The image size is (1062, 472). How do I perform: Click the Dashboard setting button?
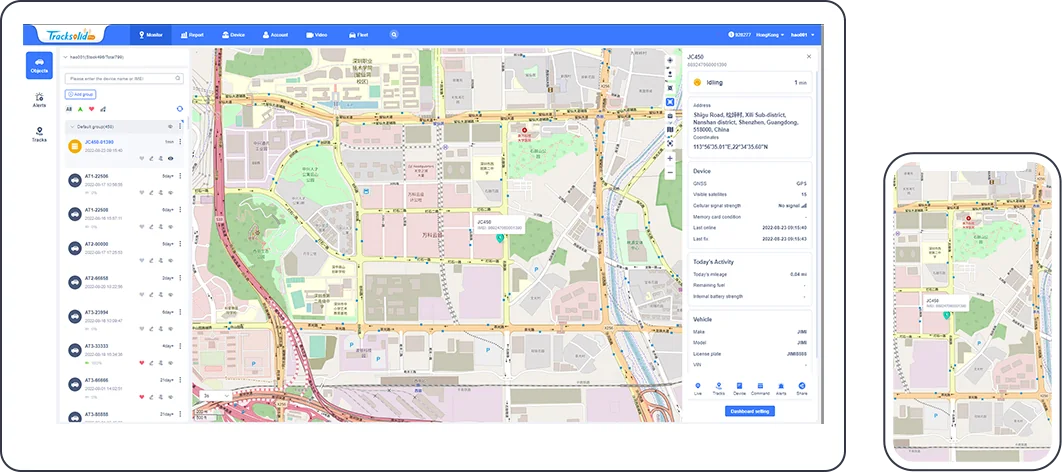(x=749, y=411)
